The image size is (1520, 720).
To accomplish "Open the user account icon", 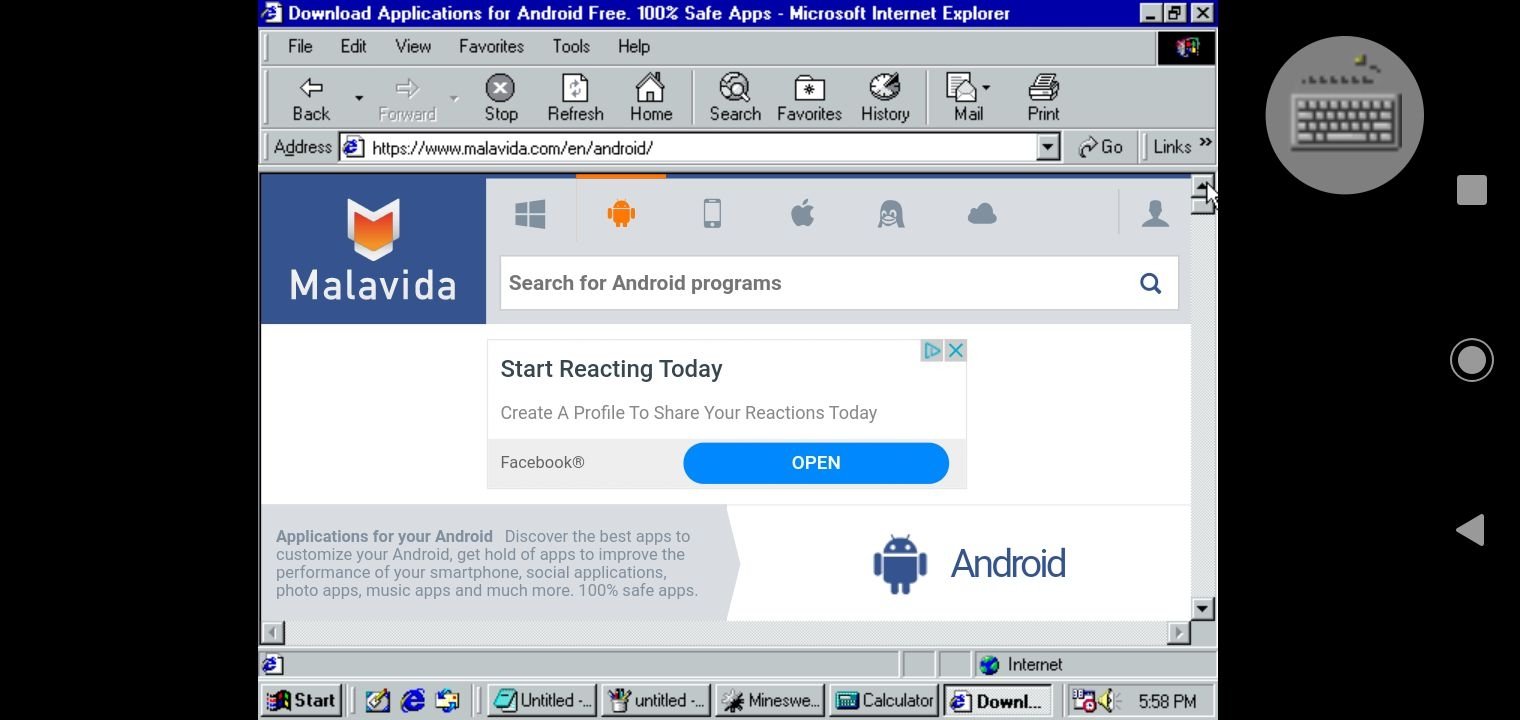I will pos(1155,213).
